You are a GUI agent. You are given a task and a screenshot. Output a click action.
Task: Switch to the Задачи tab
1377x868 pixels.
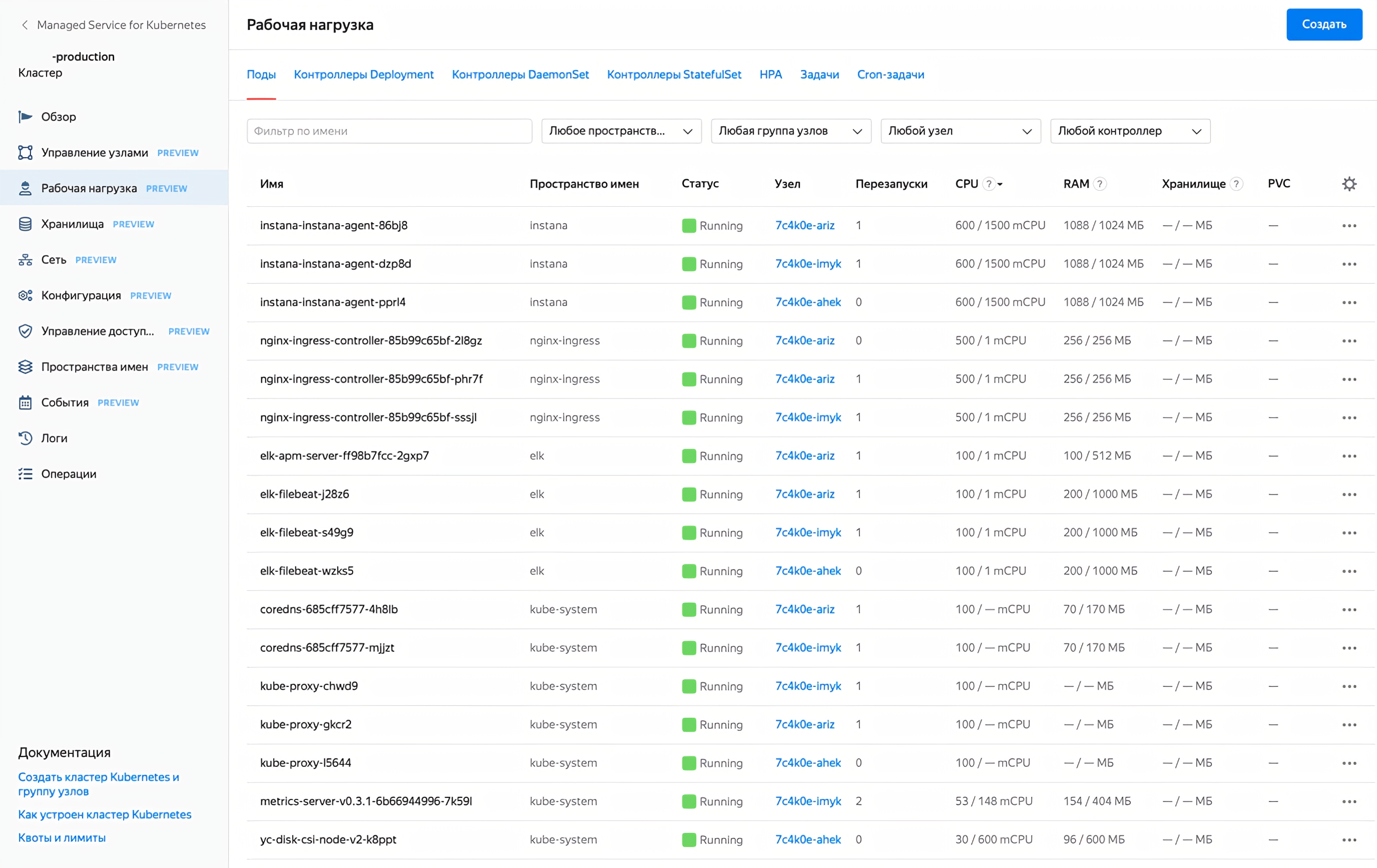(x=819, y=74)
